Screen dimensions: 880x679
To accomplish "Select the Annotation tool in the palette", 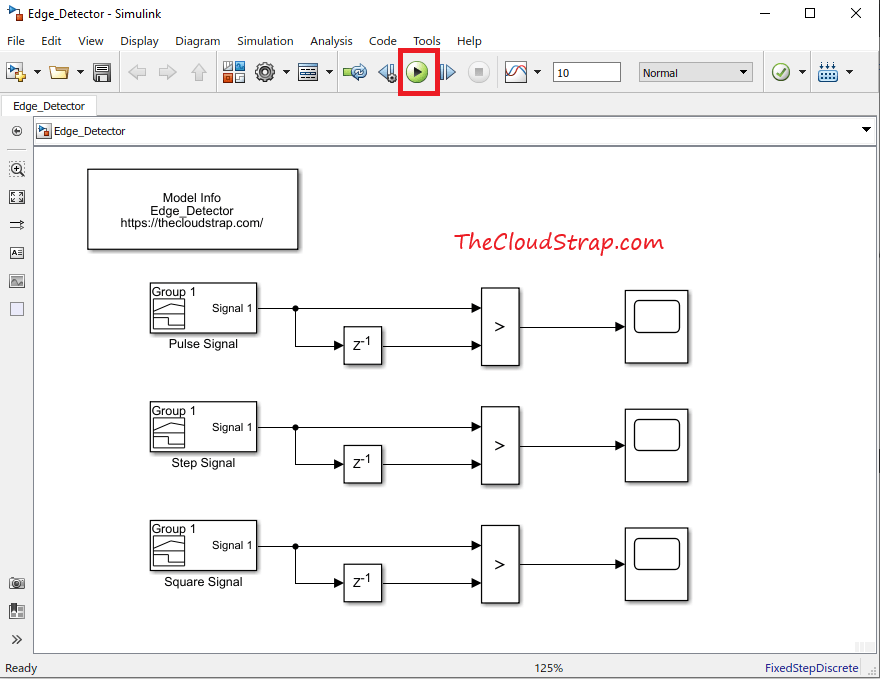I will (16, 253).
